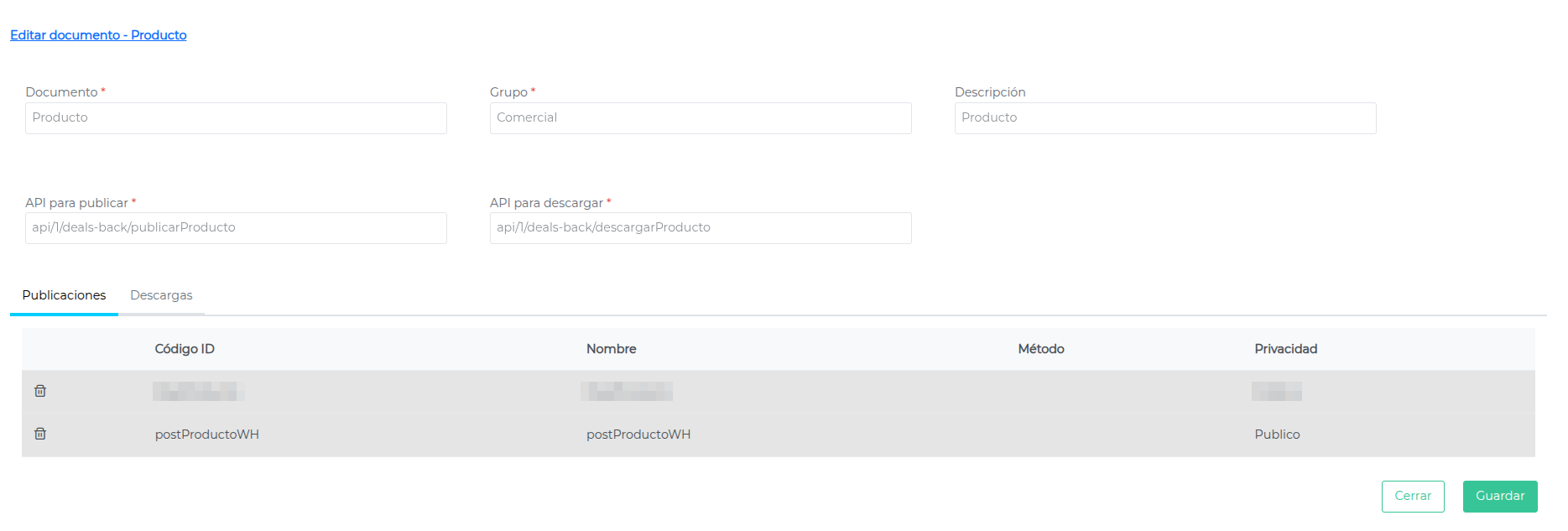Click the Cerrar button
Viewport: 1568px width, 531px height.
pos(1412,496)
